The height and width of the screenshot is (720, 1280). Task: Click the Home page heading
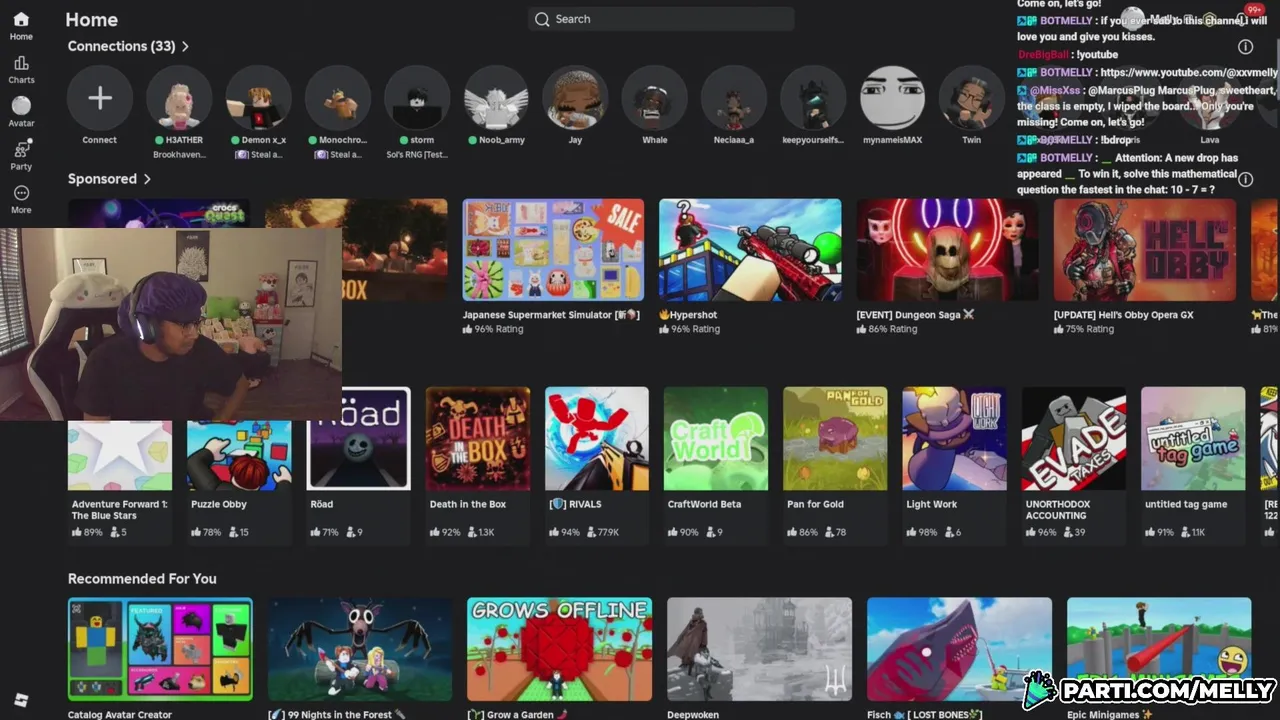(x=91, y=20)
